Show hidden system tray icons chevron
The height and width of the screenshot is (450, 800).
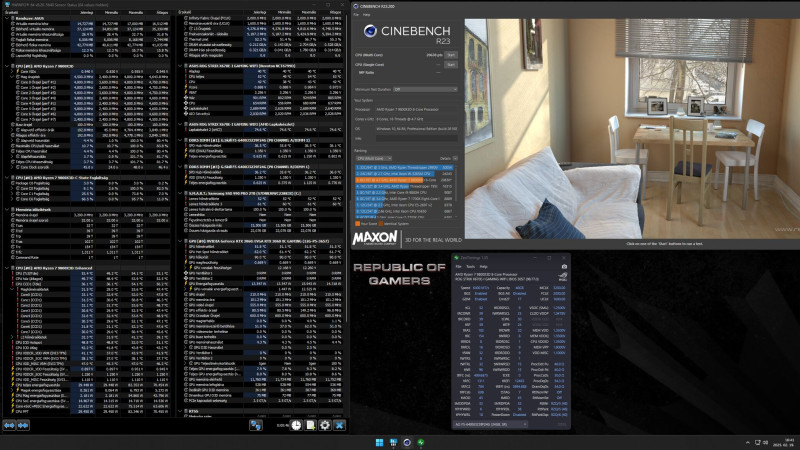[x=748, y=442]
